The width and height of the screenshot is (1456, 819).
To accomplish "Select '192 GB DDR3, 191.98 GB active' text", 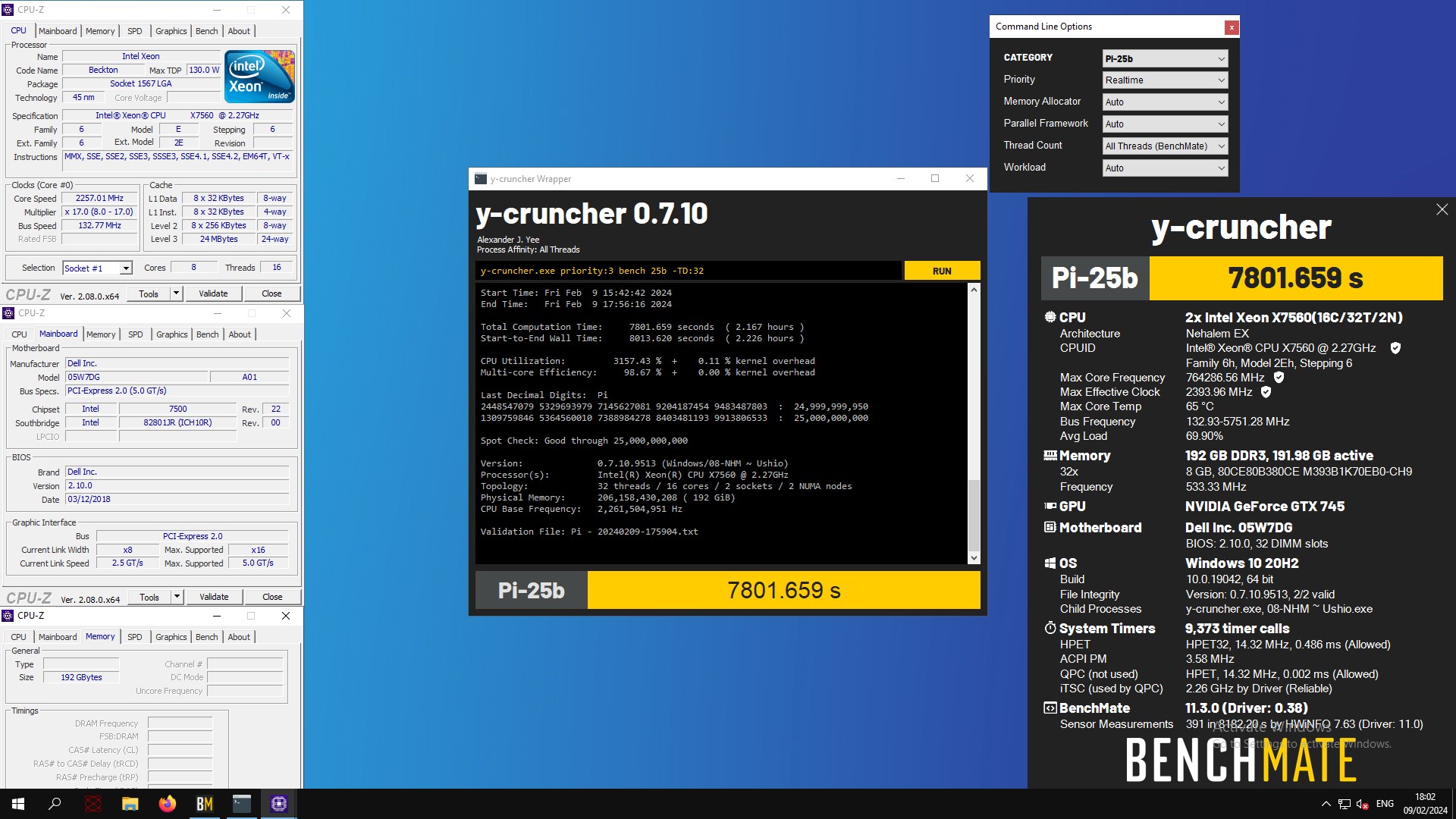I will point(1279,456).
